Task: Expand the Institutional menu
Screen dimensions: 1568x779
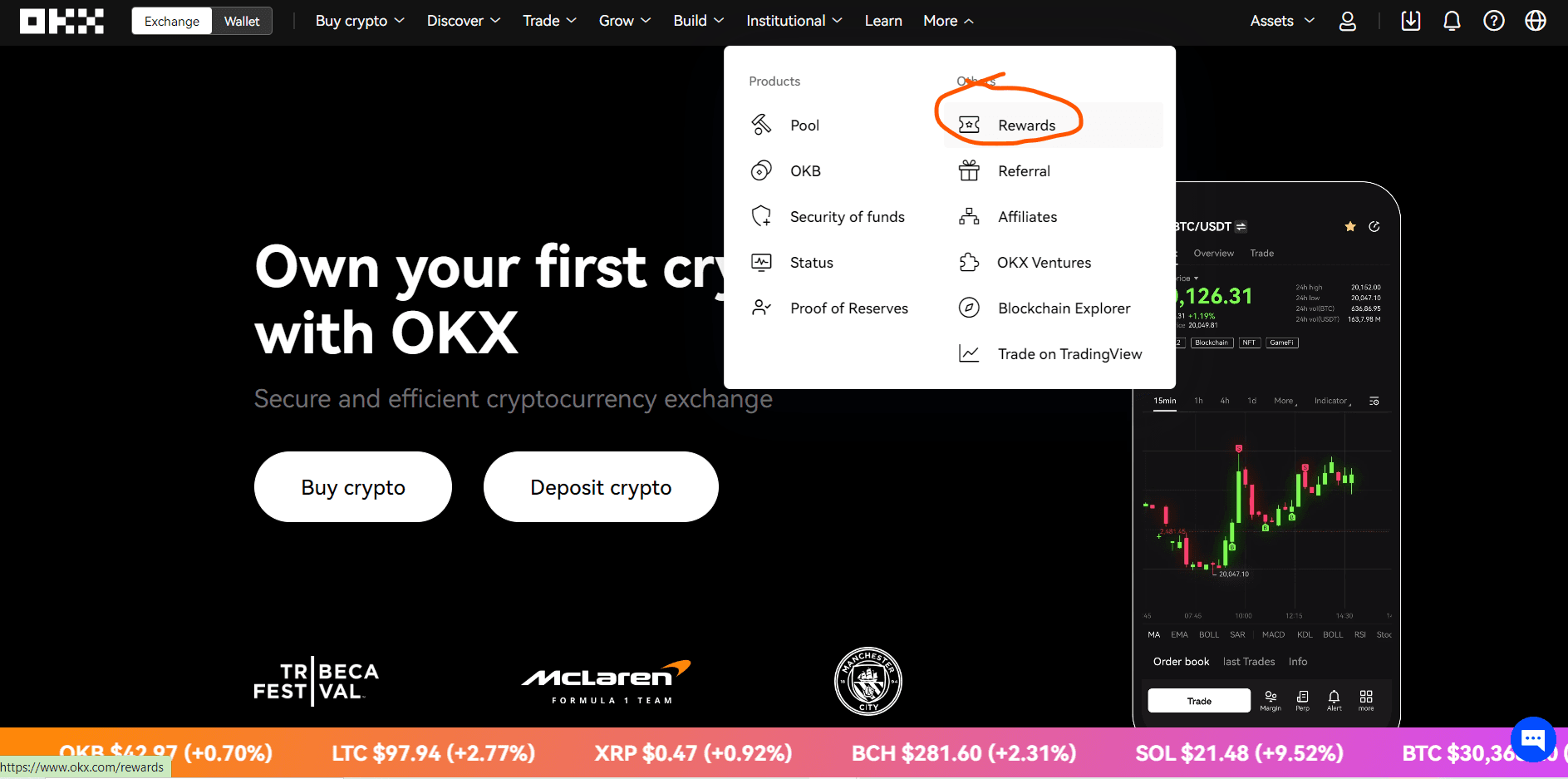Action: point(794,21)
